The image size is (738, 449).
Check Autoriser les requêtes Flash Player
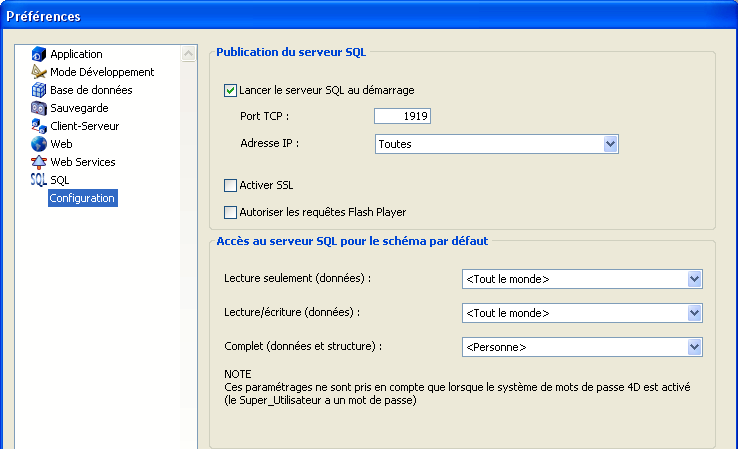coord(231,212)
